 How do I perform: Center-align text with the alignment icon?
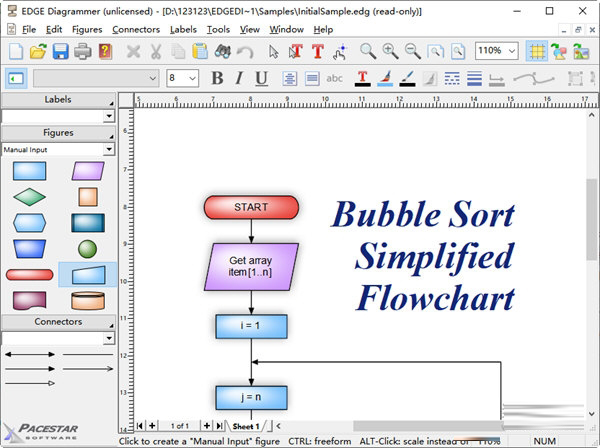[290, 78]
